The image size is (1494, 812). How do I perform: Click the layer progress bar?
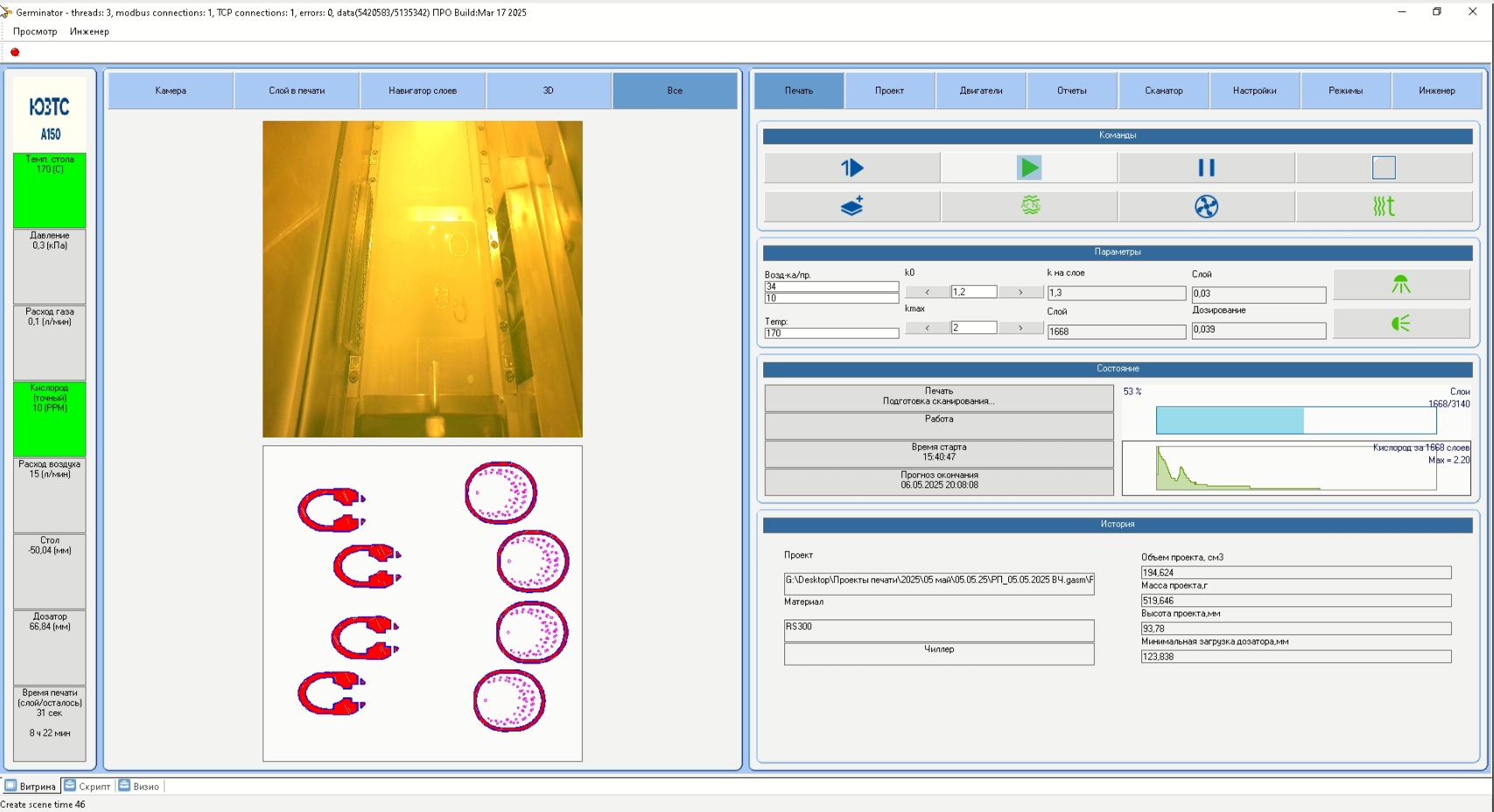tap(1295, 420)
